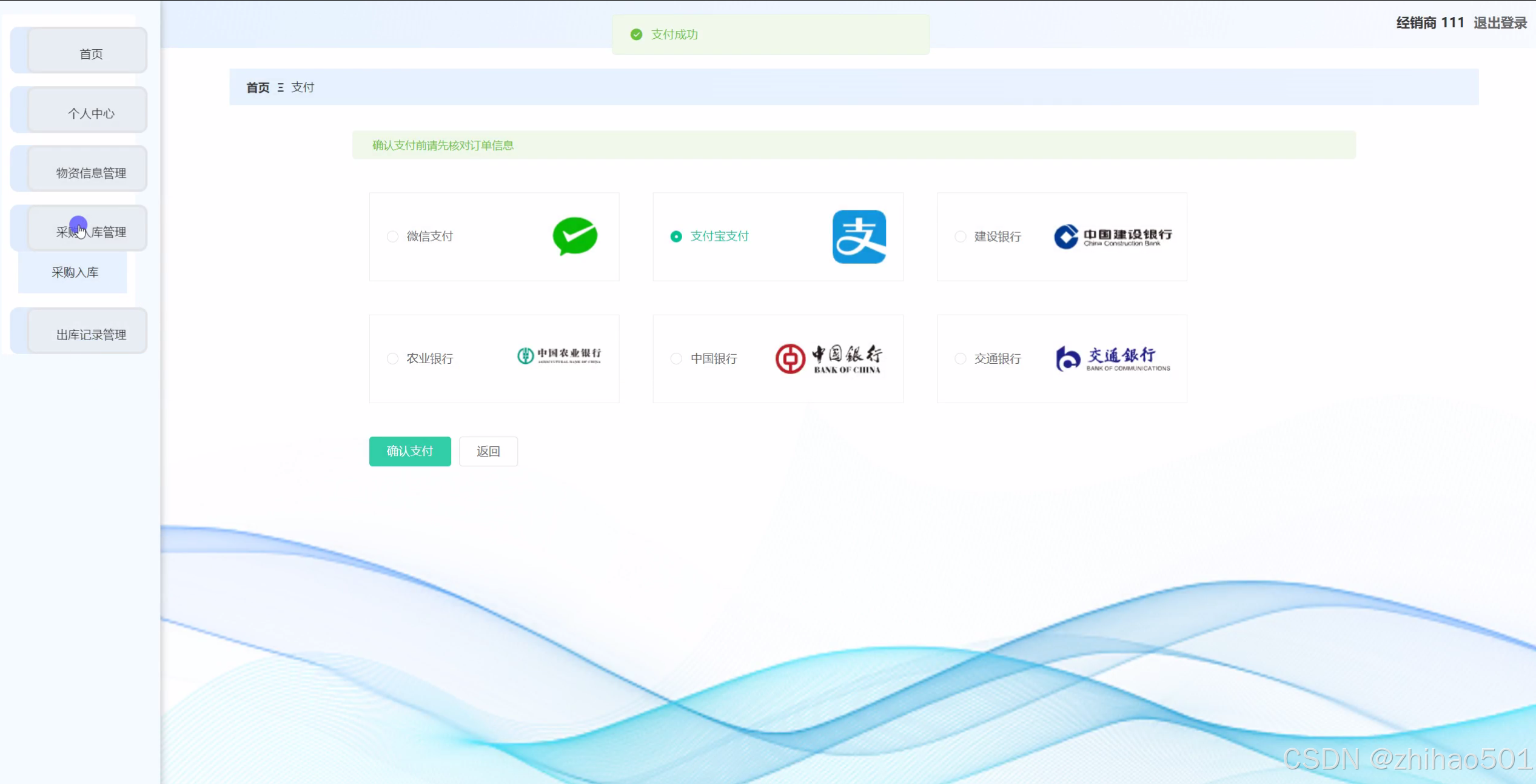This screenshot has width=1536, height=784.
Task: Click the Bank of Communications logo
Action: 1113,358
